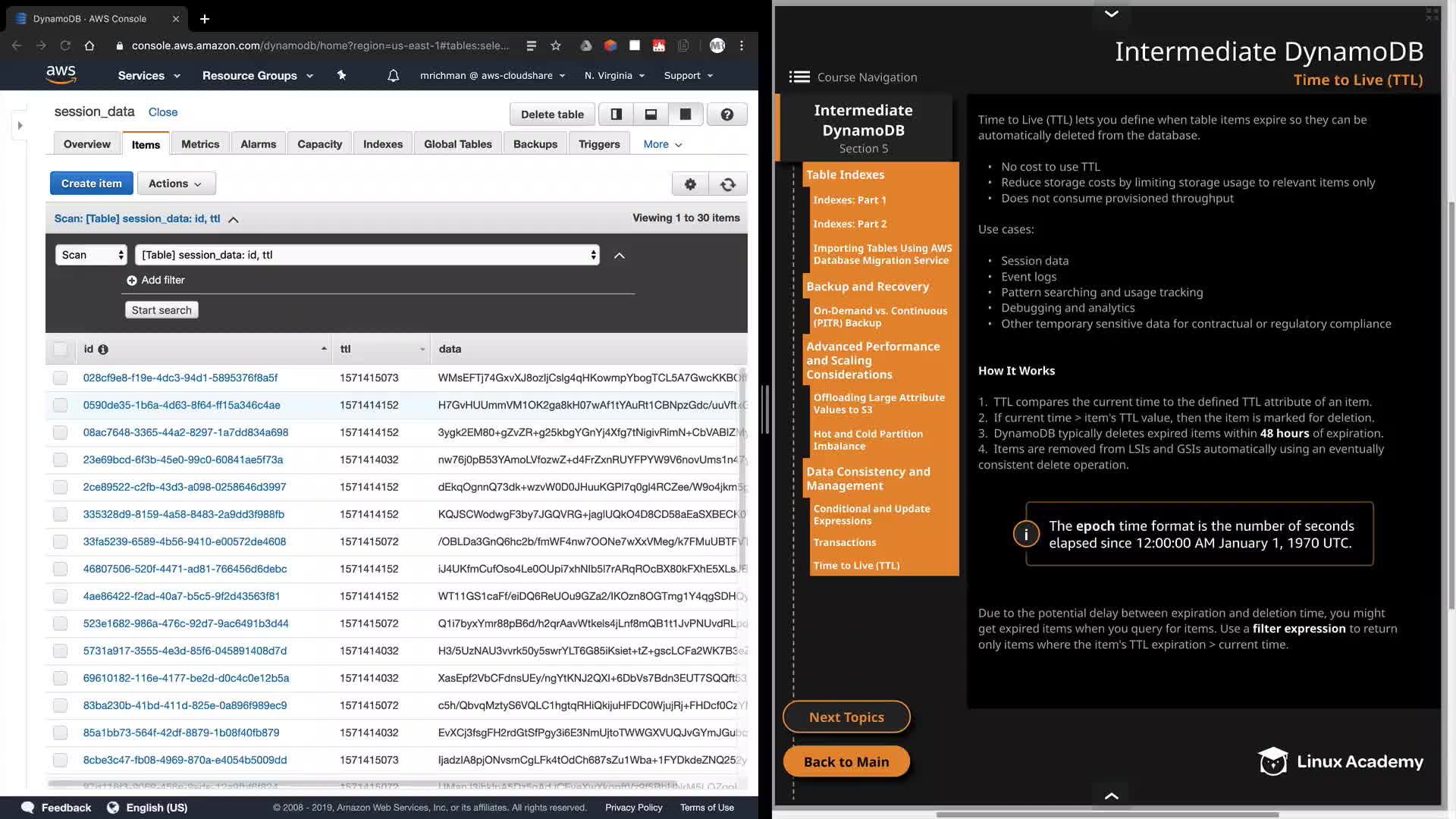Switch to split side panel layout icon
Image resolution: width=1456 pixels, height=819 pixels.
617,115
